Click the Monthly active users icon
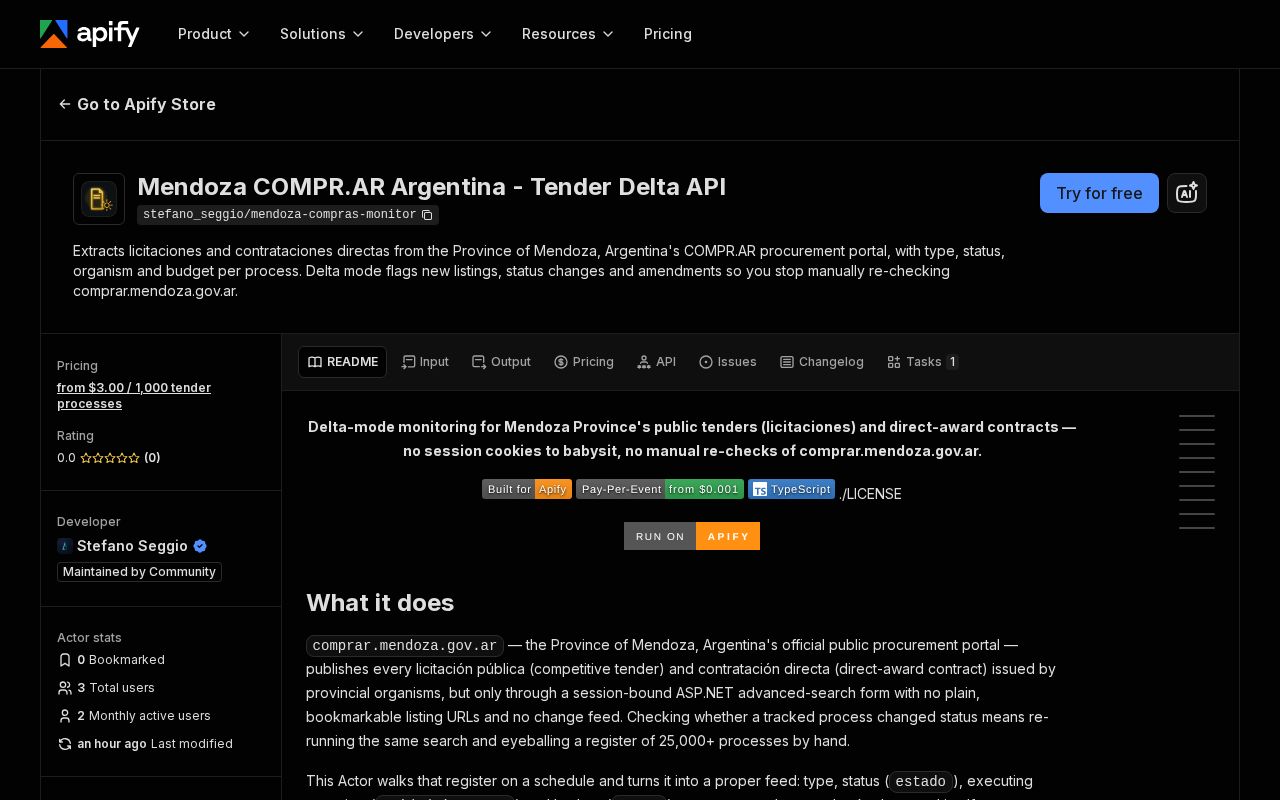Image resolution: width=1280 pixels, height=800 pixels. point(65,716)
